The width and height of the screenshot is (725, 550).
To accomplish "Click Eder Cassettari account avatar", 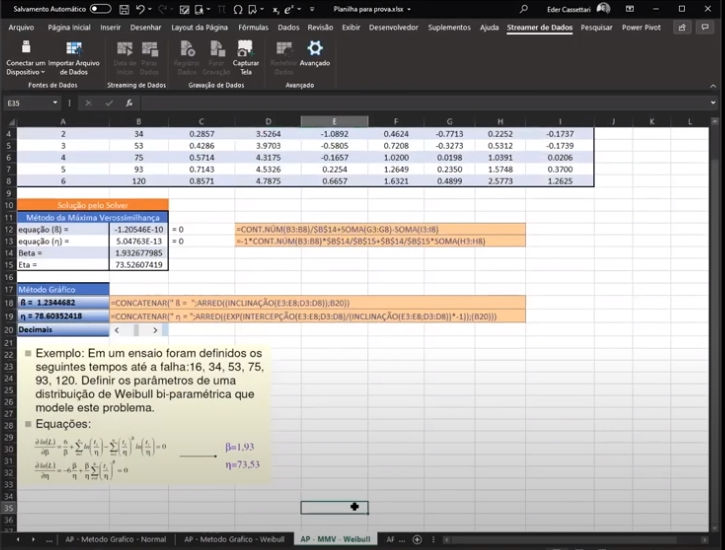I will [x=603, y=8].
